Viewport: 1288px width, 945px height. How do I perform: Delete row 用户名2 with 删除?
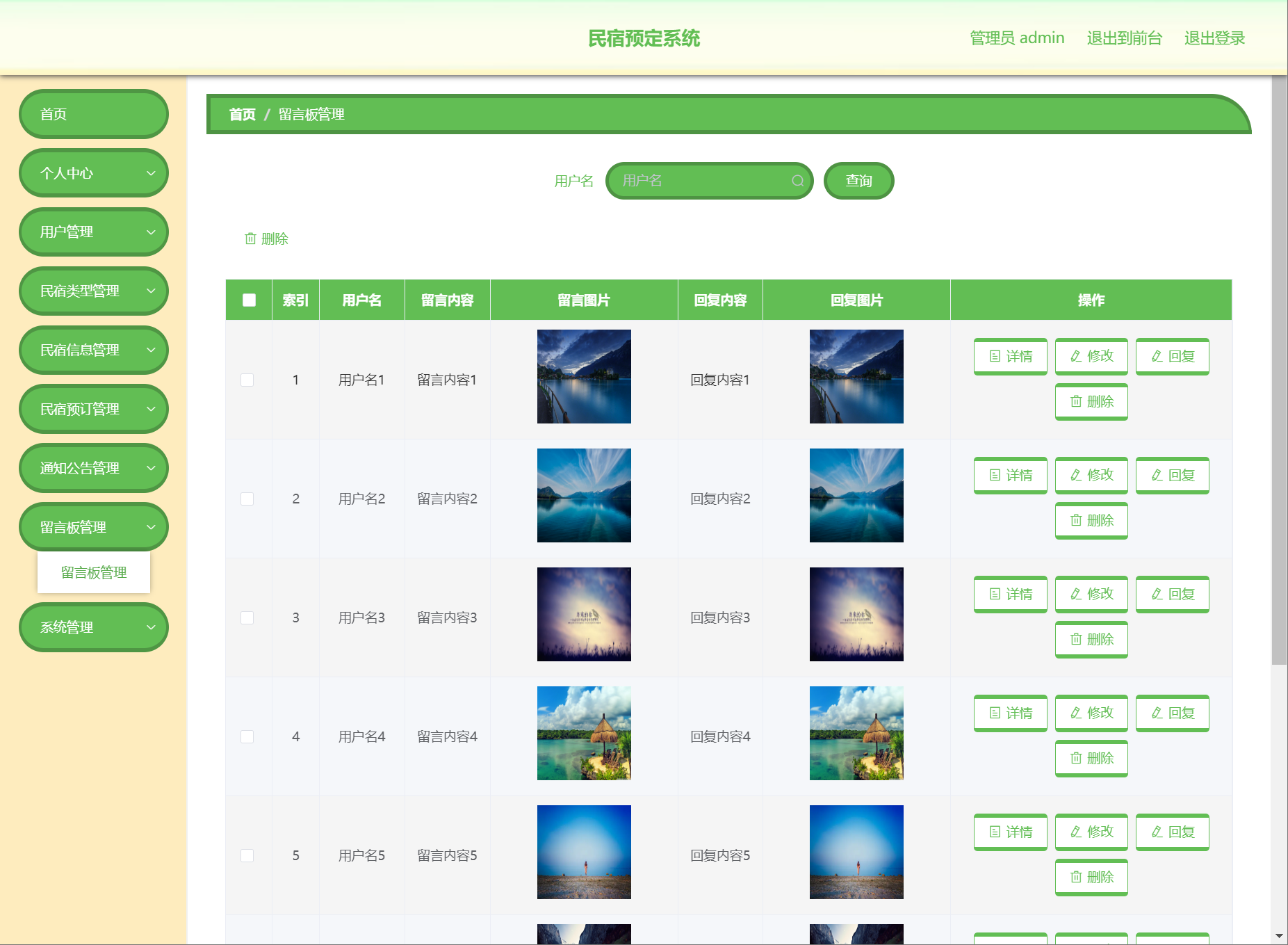[x=1091, y=520]
